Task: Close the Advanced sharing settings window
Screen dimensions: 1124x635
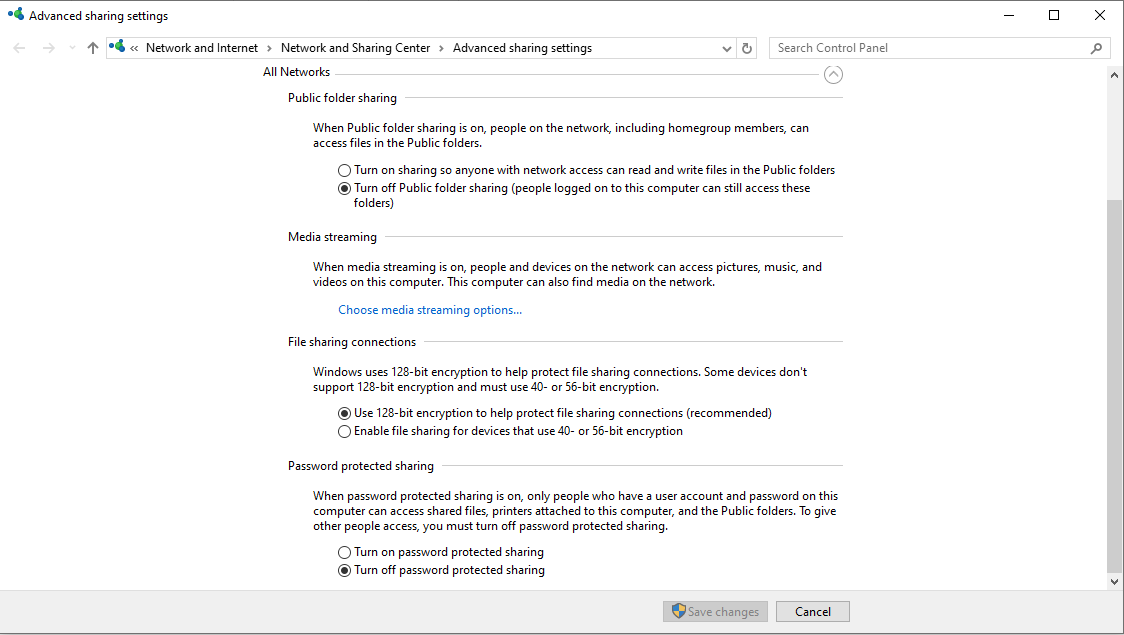Action: click(x=1100, y=15)
